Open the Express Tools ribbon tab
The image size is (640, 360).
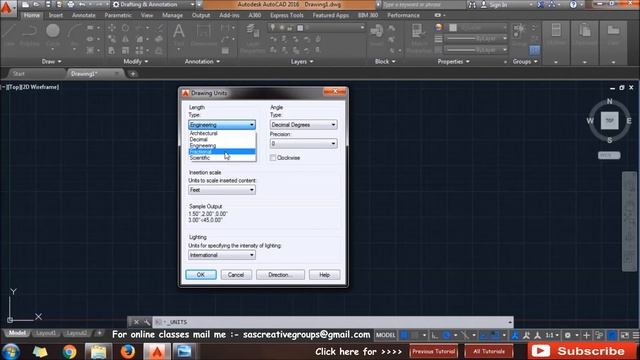pyautogui.click(x=287, y=15)
